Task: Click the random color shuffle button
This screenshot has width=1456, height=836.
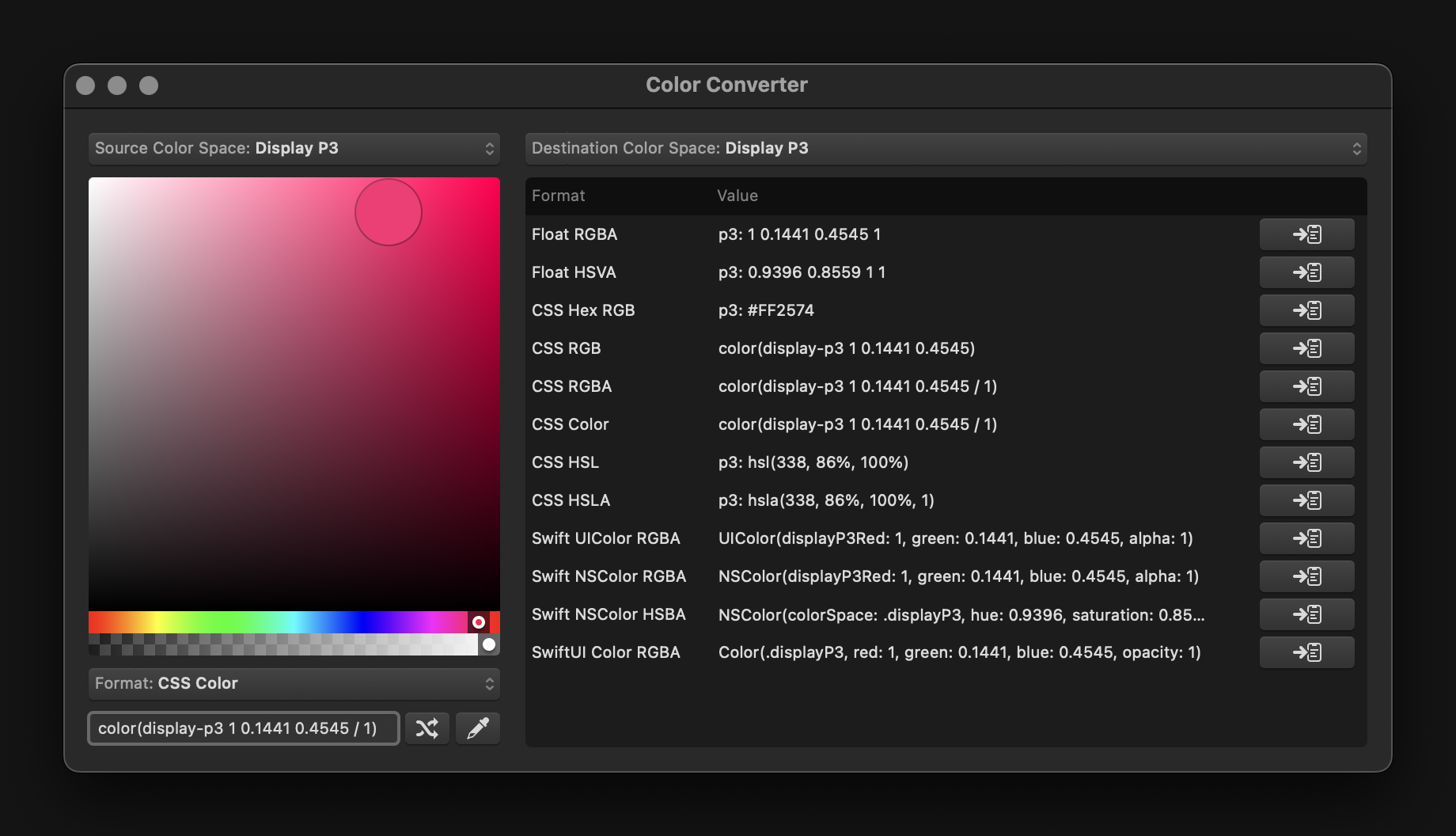Action: click(427, 728)
